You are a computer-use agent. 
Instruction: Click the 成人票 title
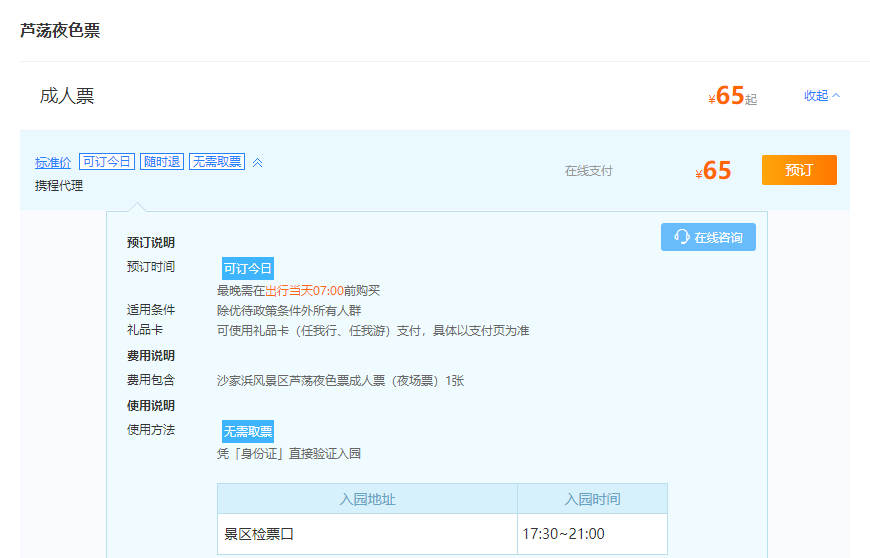[67, 96]
